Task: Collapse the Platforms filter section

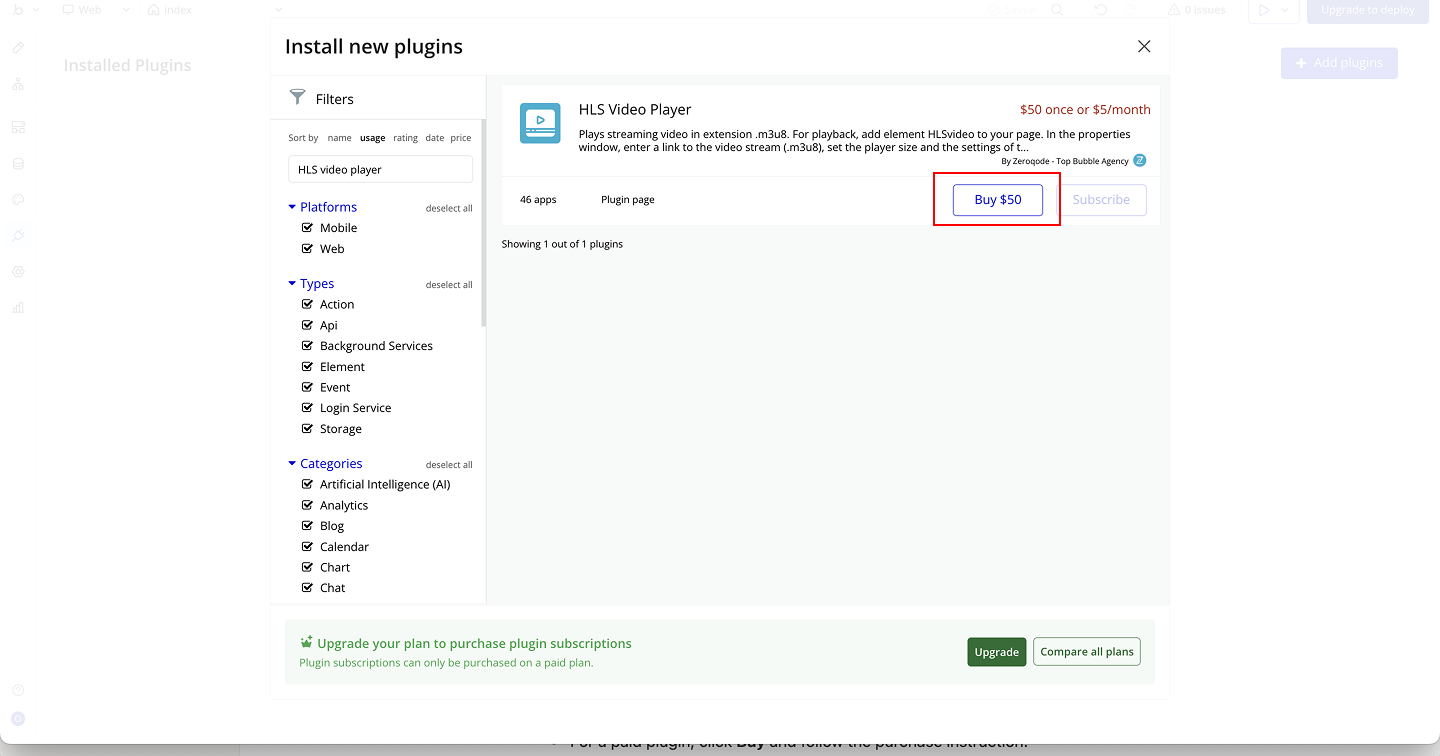Action: point(292,207)
